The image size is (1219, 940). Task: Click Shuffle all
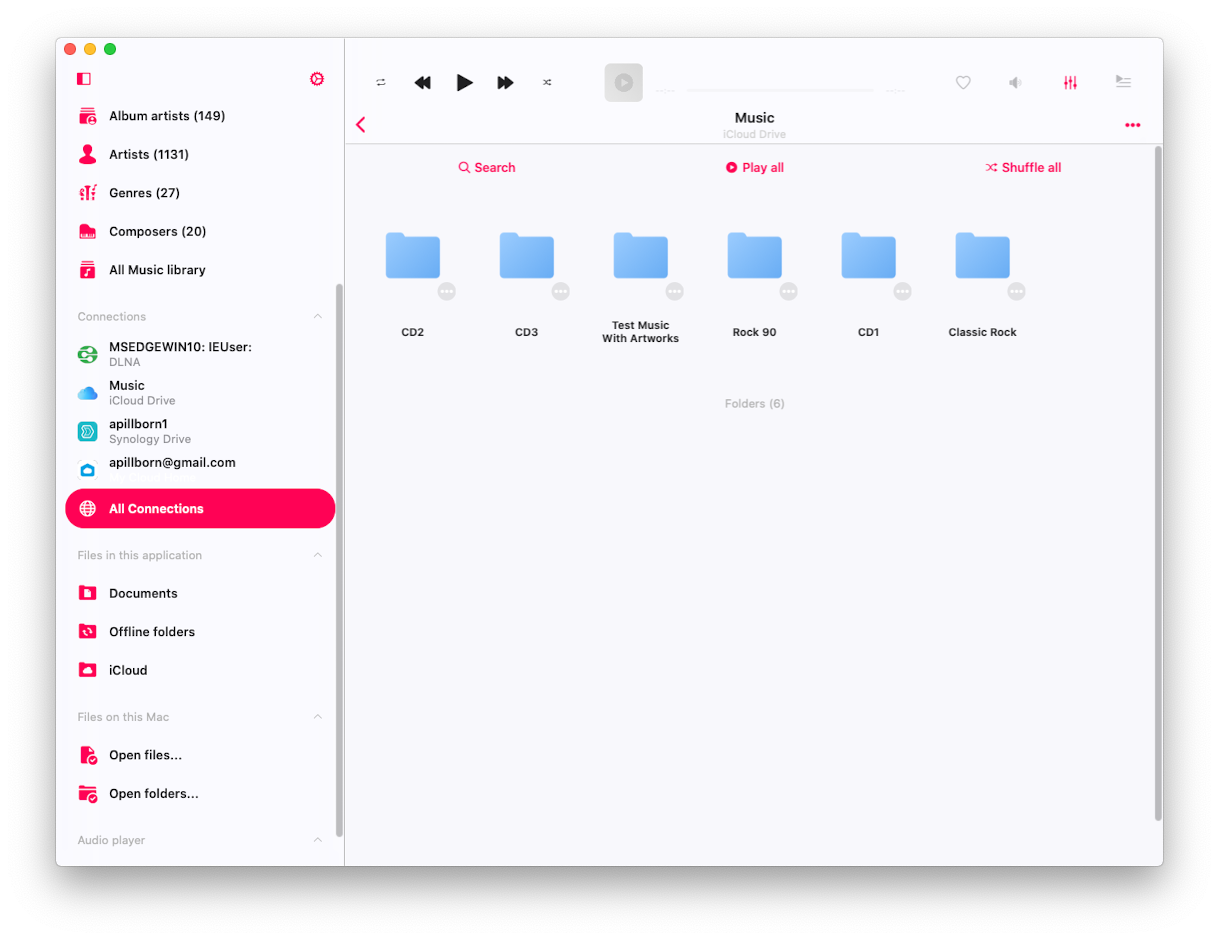click(1023, 168)
